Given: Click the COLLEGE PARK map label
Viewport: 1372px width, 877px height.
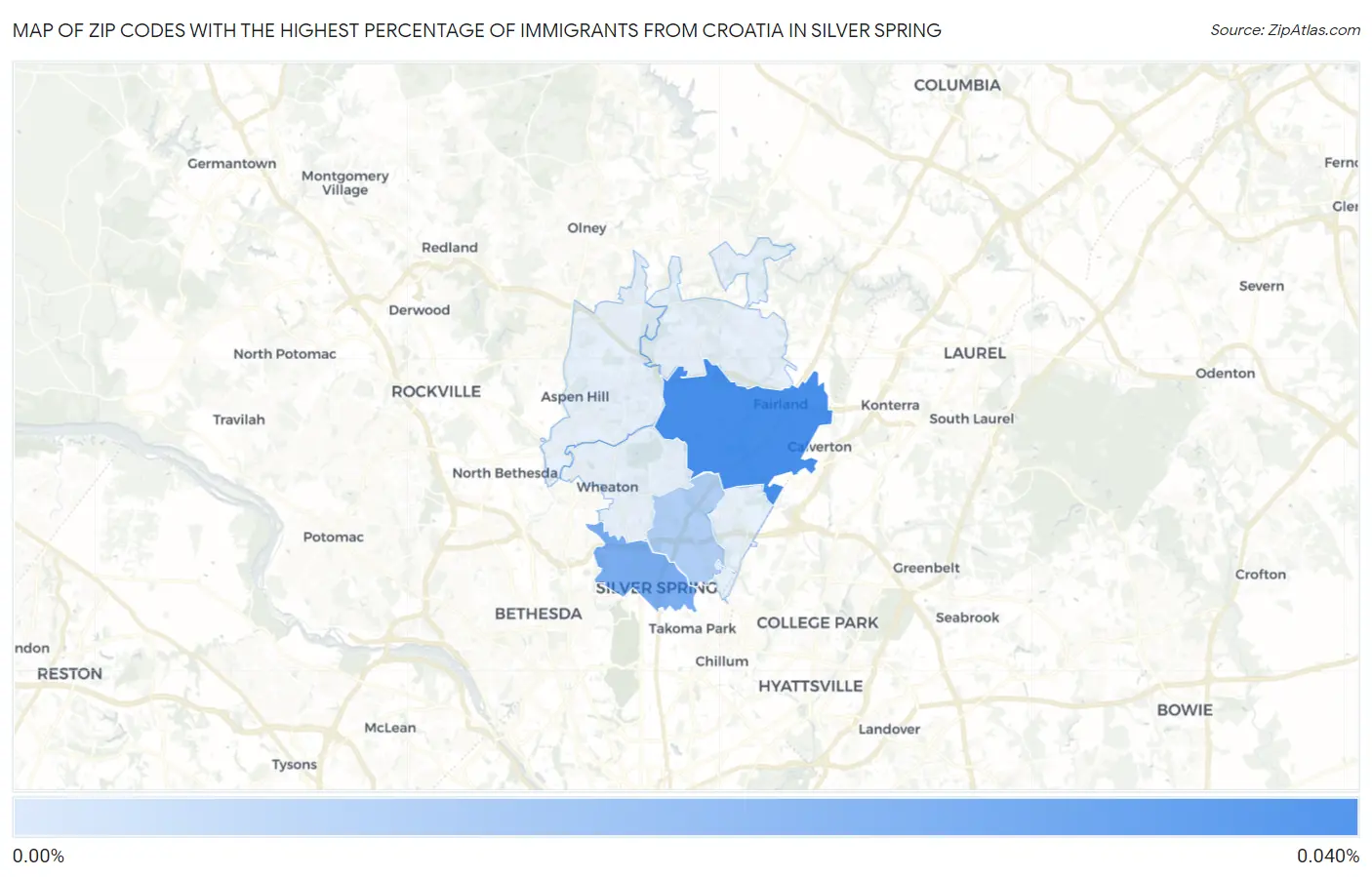Looking at the screenshot, I should 818,622.
